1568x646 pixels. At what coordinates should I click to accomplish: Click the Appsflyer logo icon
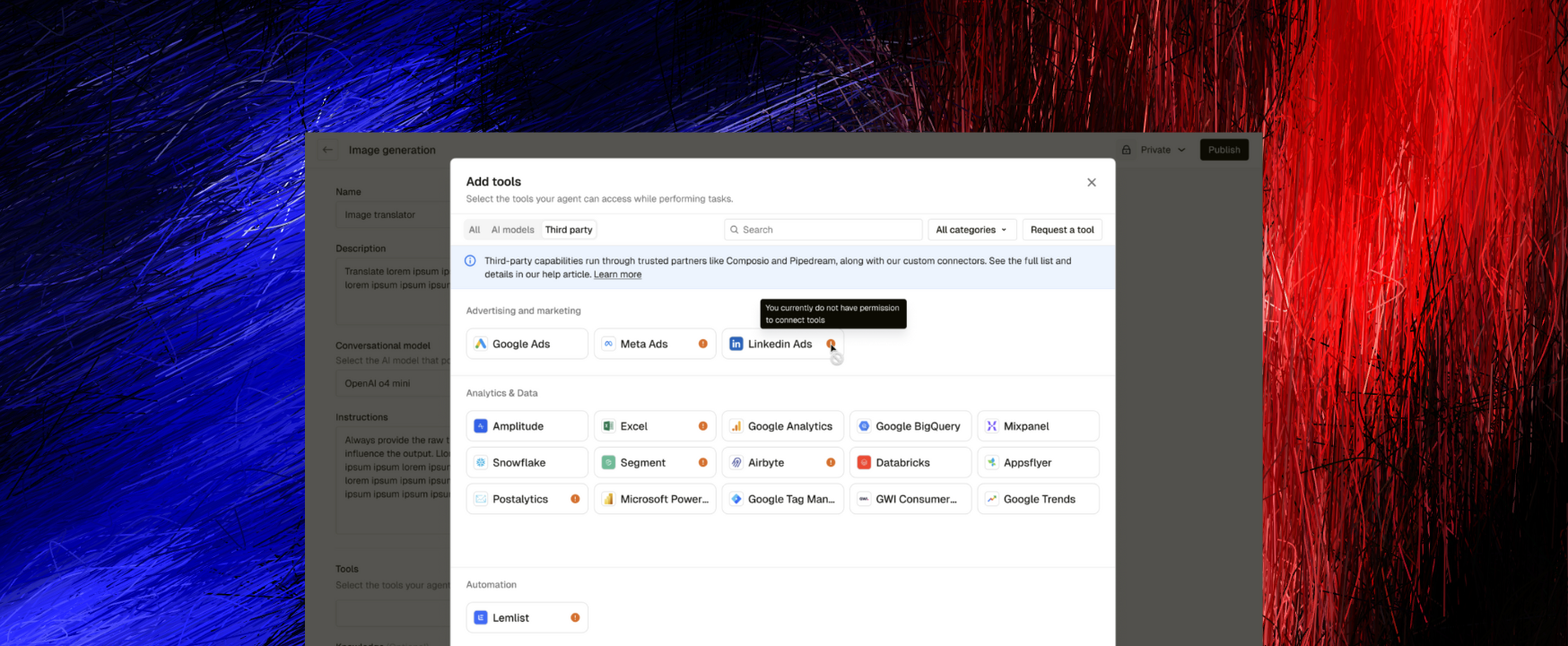tap(992, 463)
